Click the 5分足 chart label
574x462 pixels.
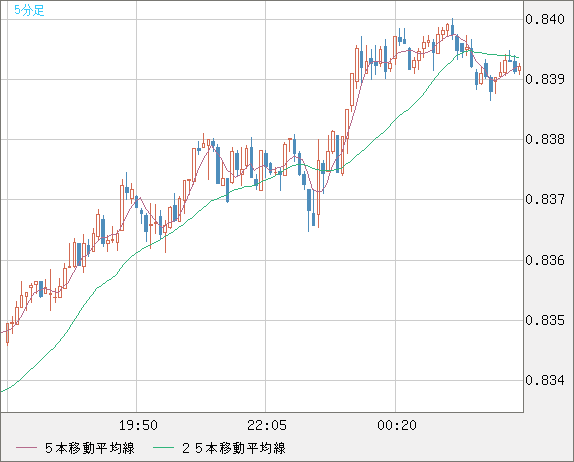29,10
